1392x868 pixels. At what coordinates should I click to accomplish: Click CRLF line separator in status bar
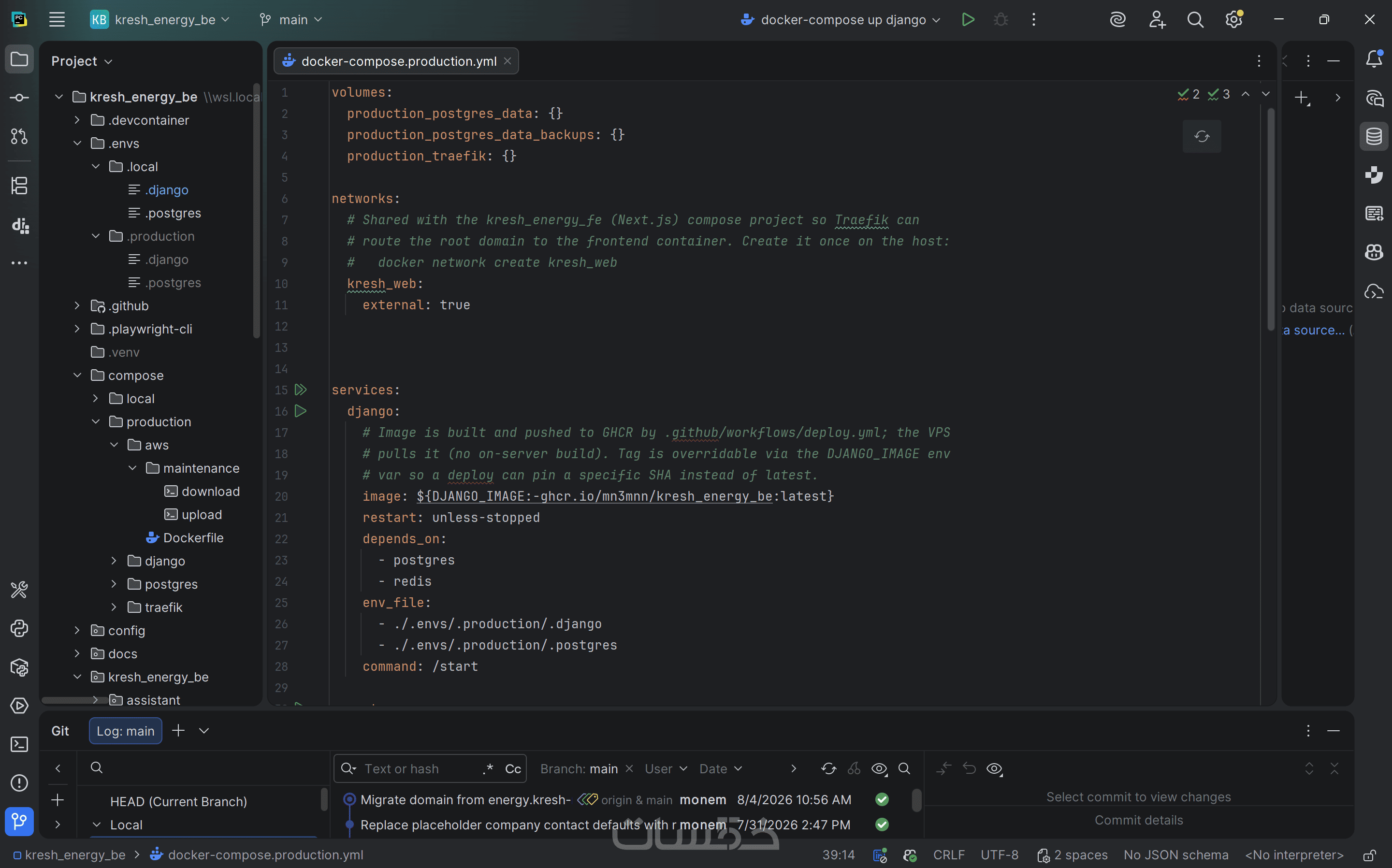tap(949, 855)
